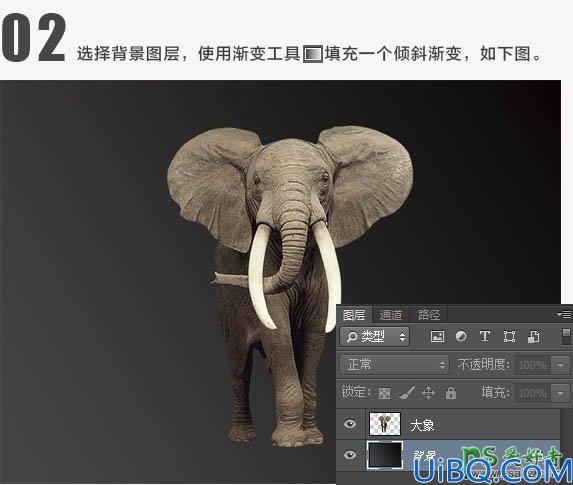Open the Layers panel flyout menu
Viewport: 573px width, 485px height.
coord(564,314)
